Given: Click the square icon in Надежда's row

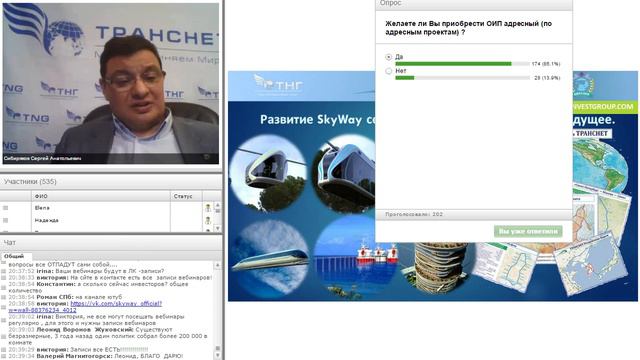Looking at the screenshot, I should click(6, 220).
